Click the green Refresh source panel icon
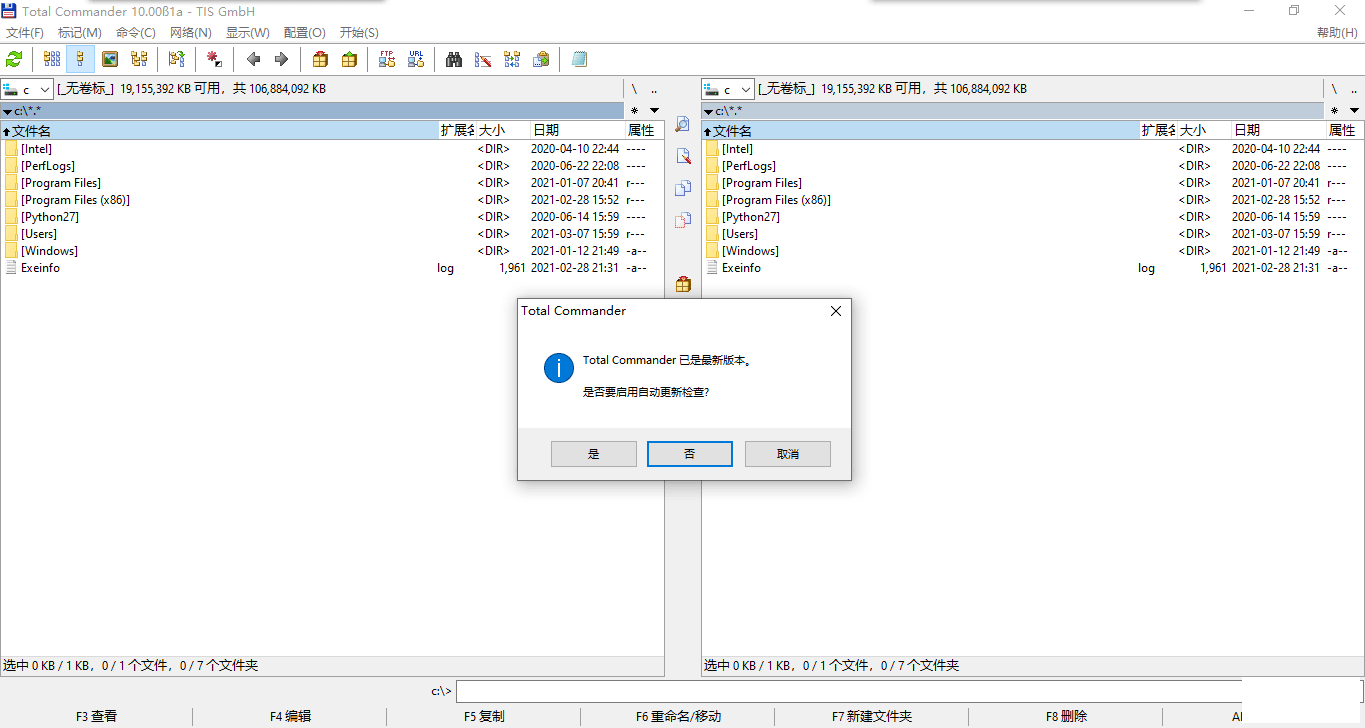This screenshot has width=1365, height=728. pyautogui.click(x=14, y=59)
